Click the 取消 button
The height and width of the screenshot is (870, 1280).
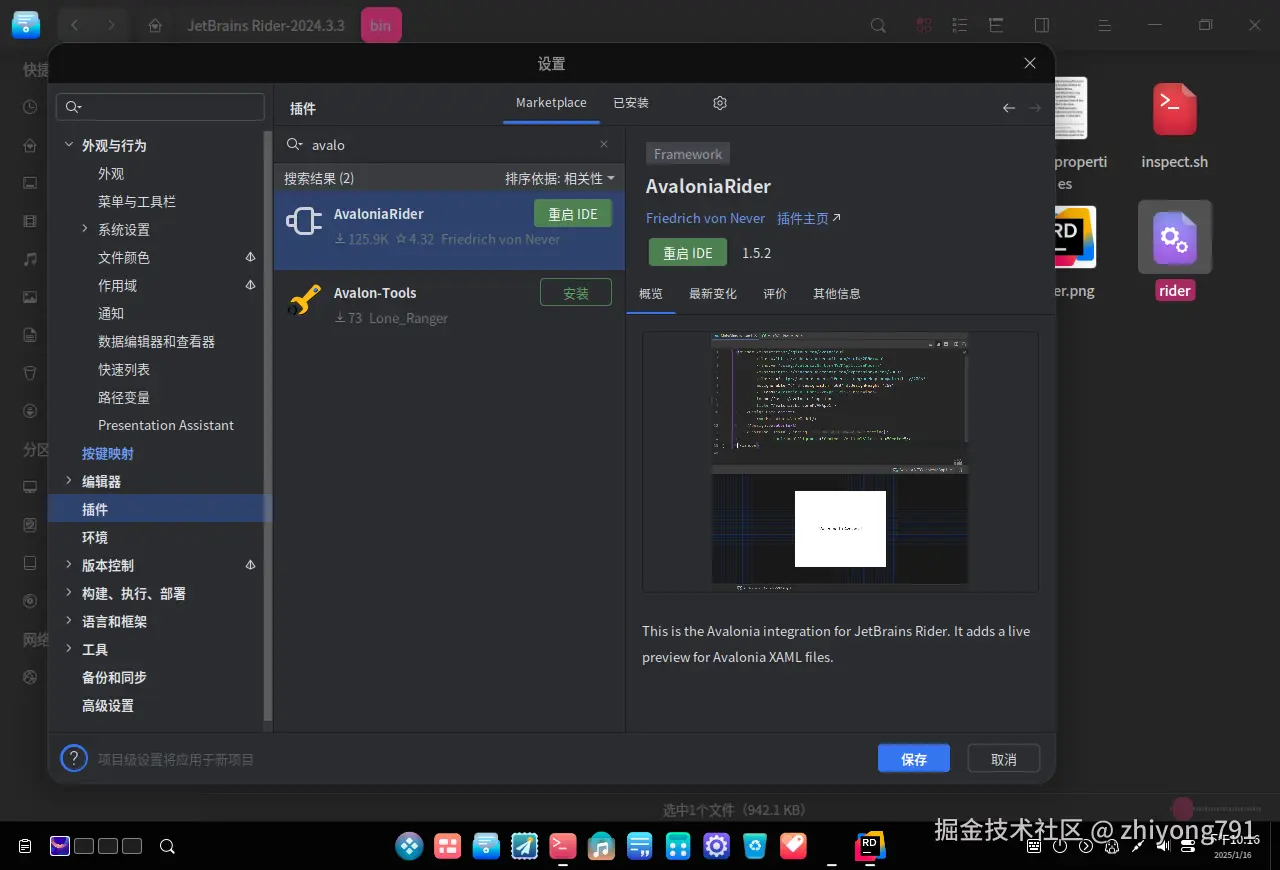[1004, 759]
